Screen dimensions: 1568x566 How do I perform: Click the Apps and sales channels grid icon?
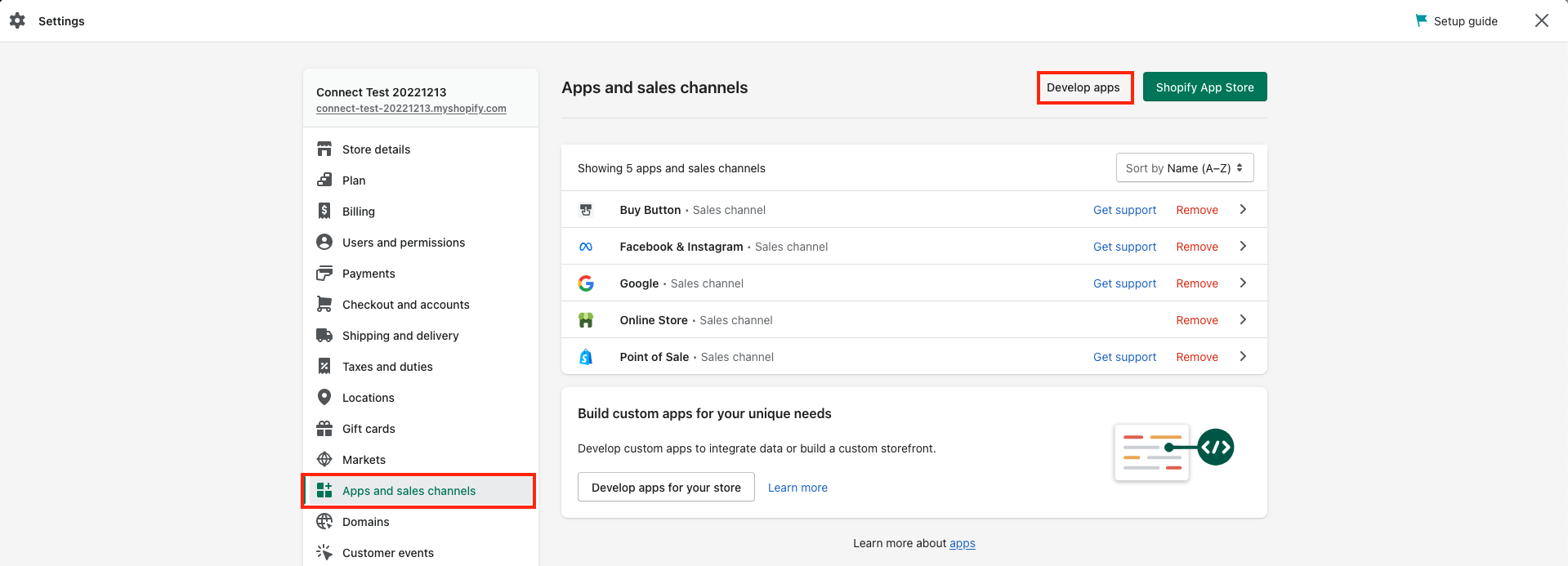pyautogui.click(x=324, y=490)
